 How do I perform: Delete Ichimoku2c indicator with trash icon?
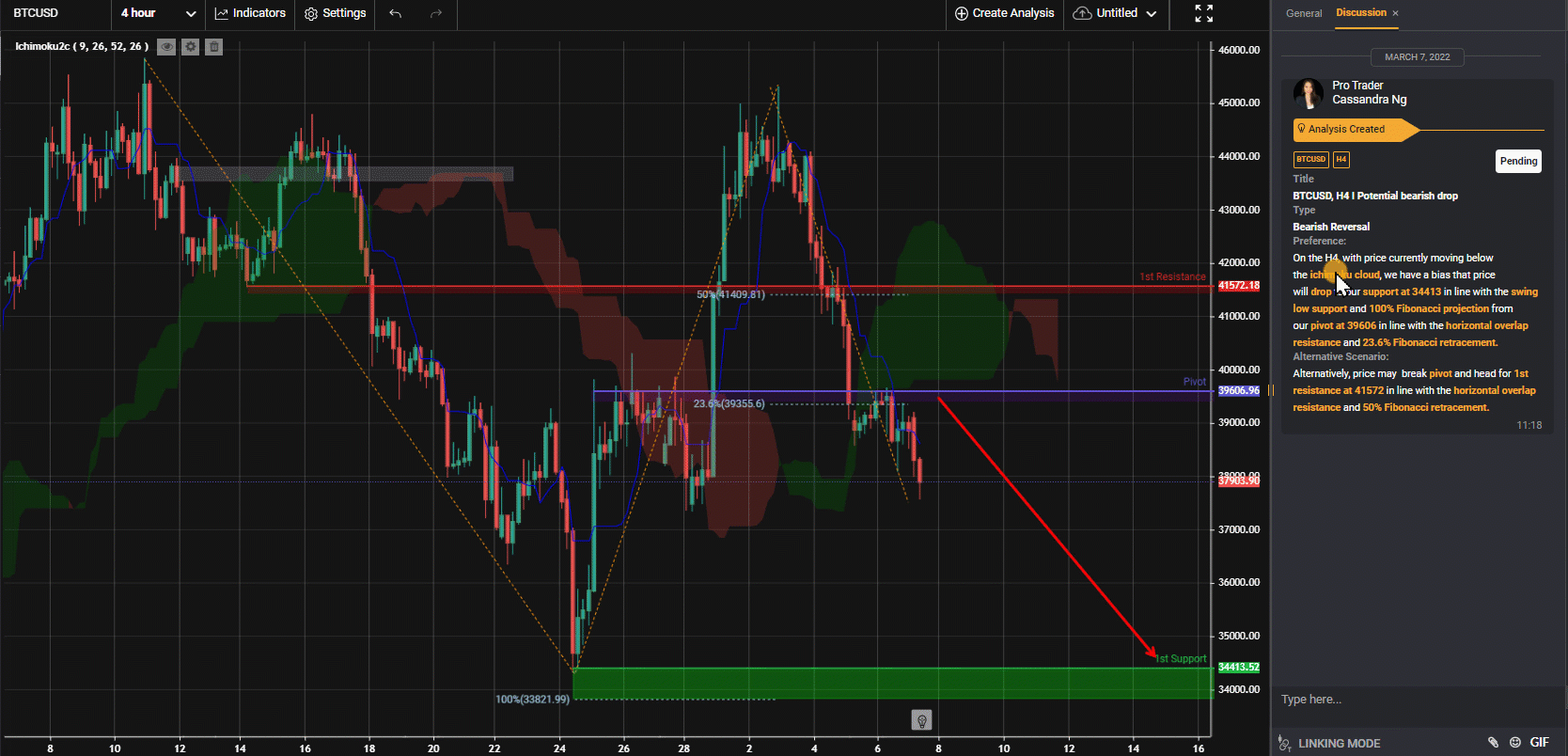coord(214,46)
